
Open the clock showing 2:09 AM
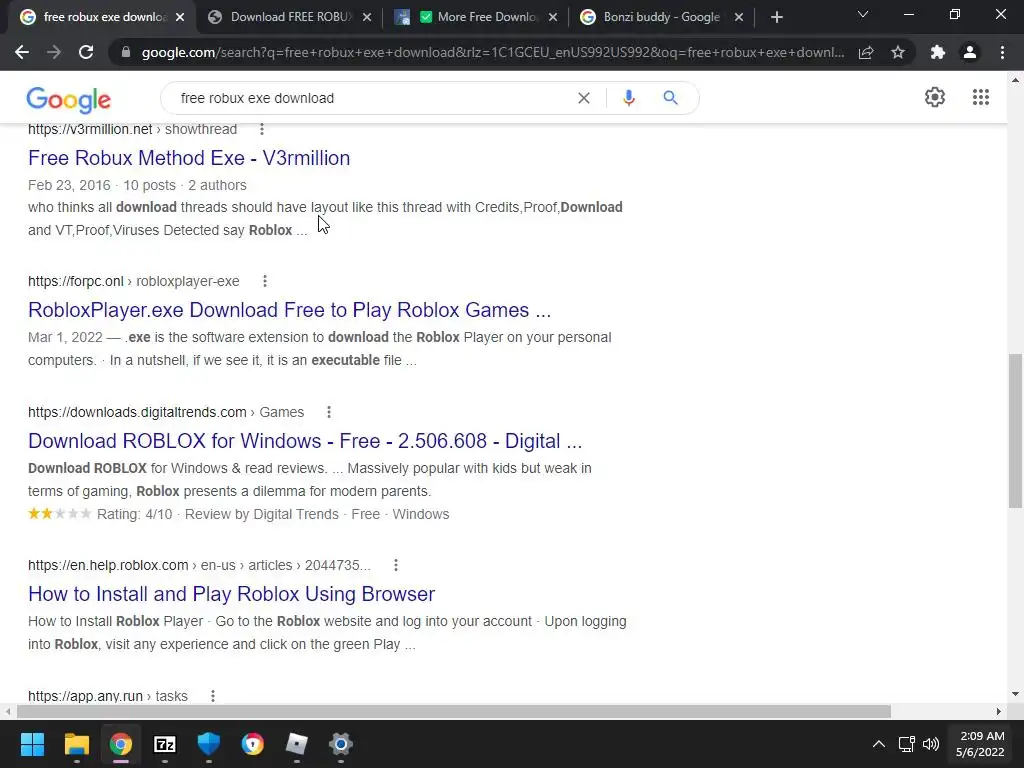(980, 744)
